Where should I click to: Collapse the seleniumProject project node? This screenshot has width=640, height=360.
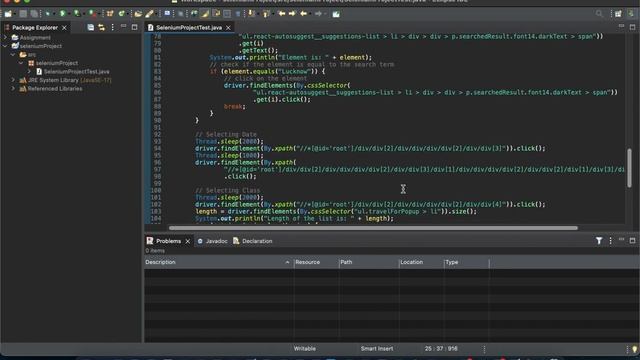click(5, 46)
